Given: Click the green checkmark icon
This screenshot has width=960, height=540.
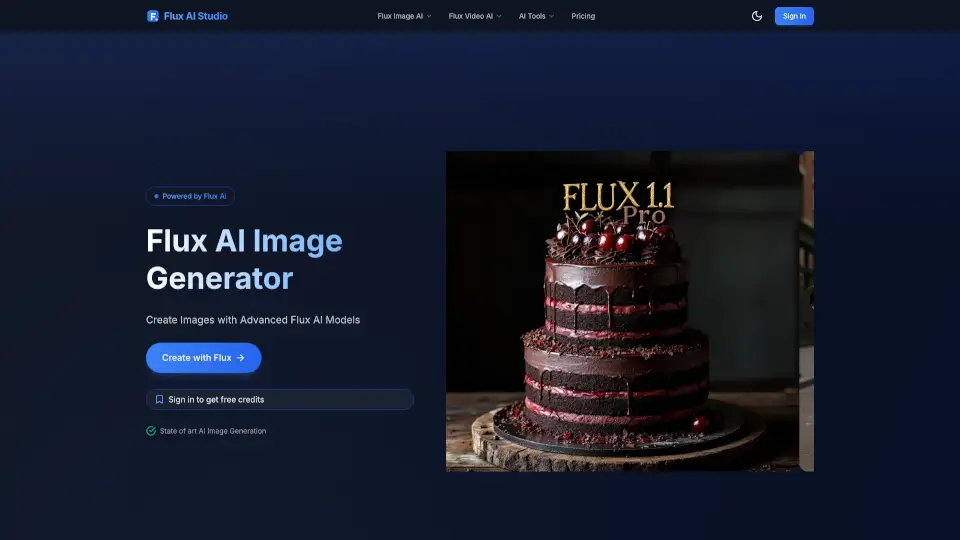Looking at the screenshot, I should click(151, 431).
